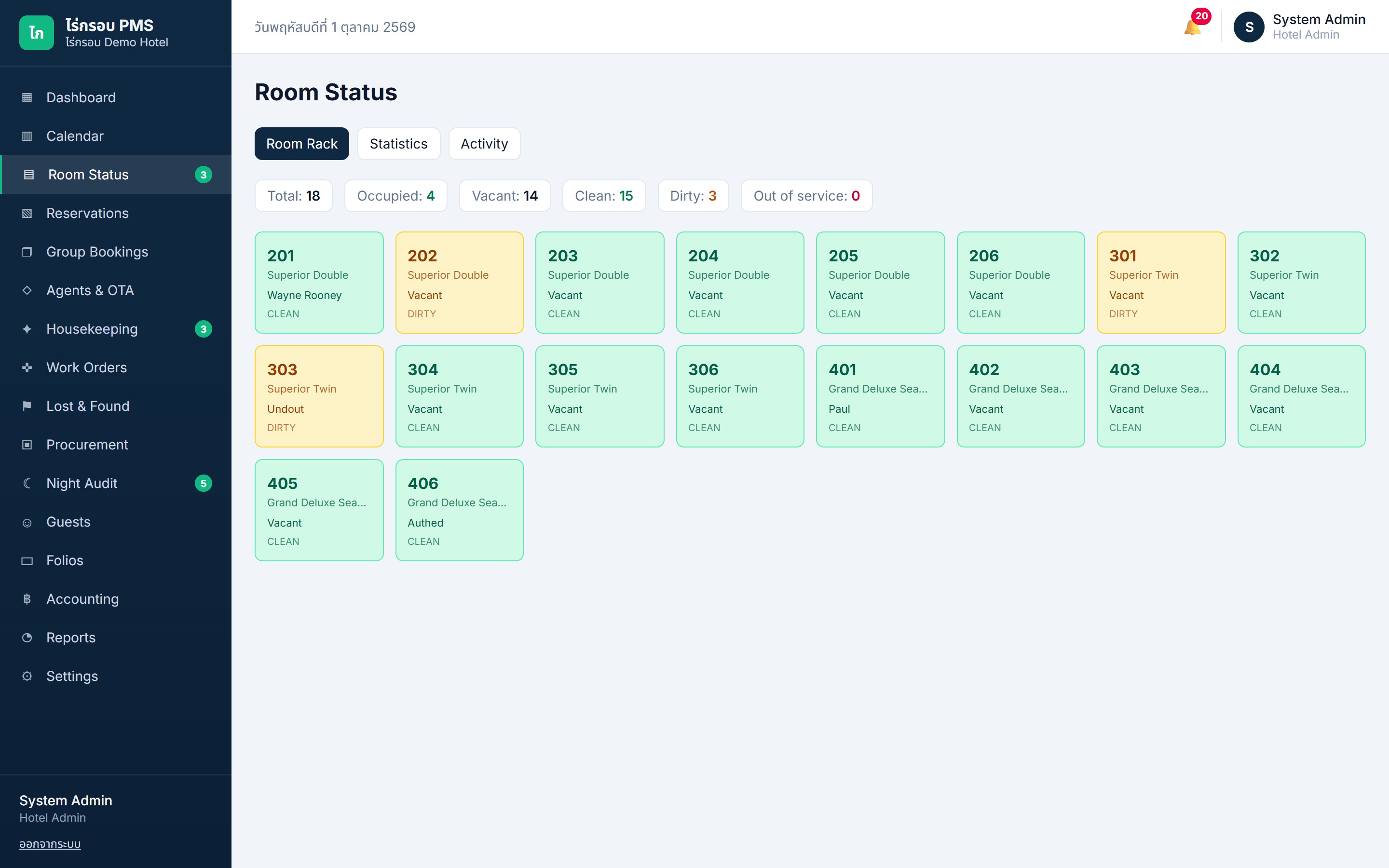Click the Housekeeping badge showing 3
Image resolution: width=1389 pixels, height=868 pixels.
tap(203, 329)
